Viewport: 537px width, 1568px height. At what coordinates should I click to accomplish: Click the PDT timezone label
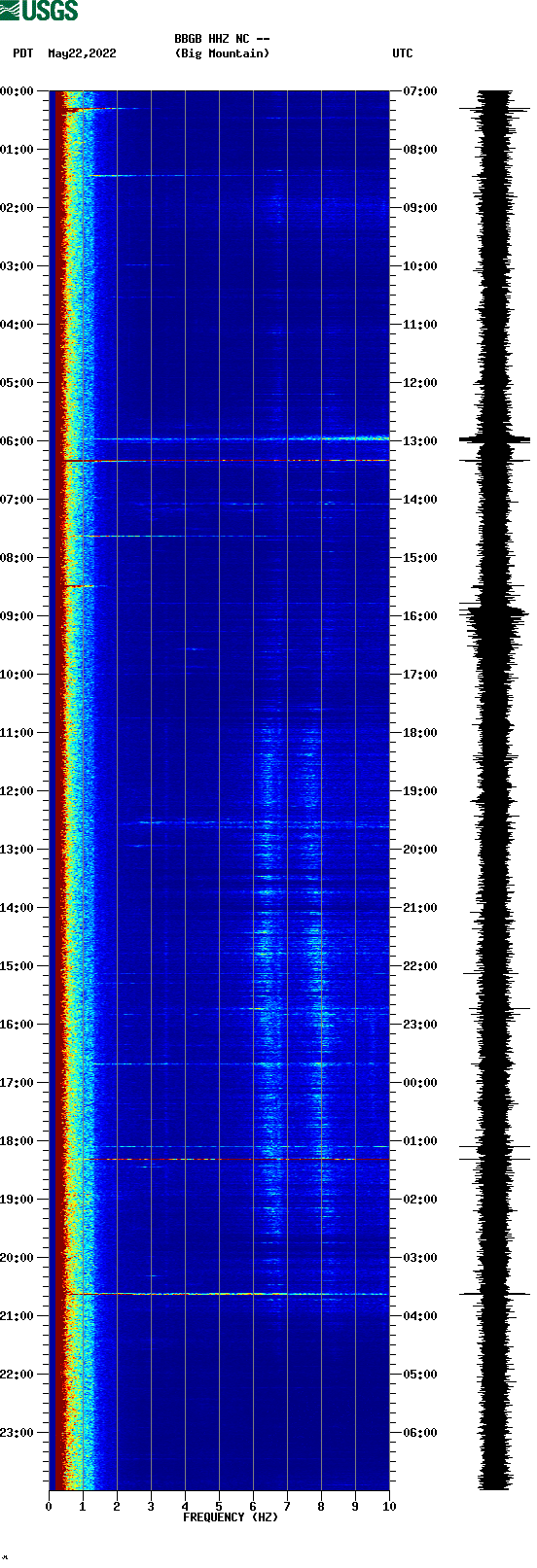click(23, 53)
